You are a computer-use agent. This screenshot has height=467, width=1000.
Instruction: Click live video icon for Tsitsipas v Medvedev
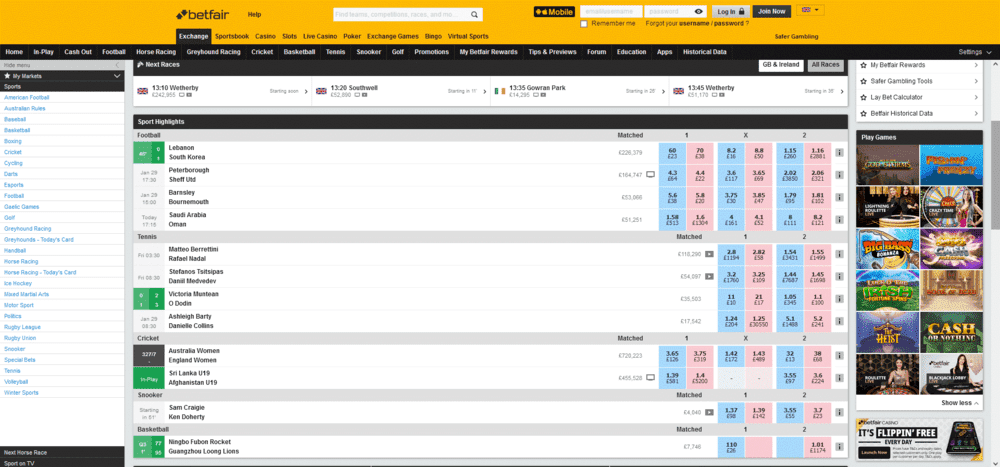tap(709, 276)
